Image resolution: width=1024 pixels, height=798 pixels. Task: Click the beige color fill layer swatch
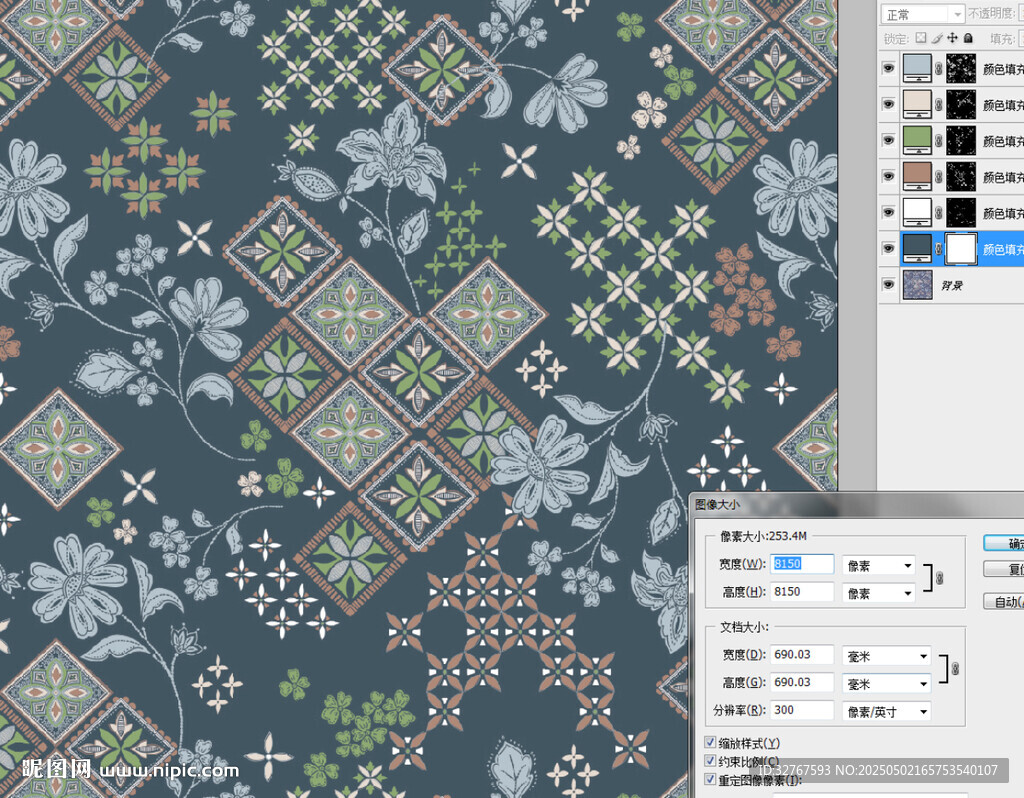[x=916, y=104]
